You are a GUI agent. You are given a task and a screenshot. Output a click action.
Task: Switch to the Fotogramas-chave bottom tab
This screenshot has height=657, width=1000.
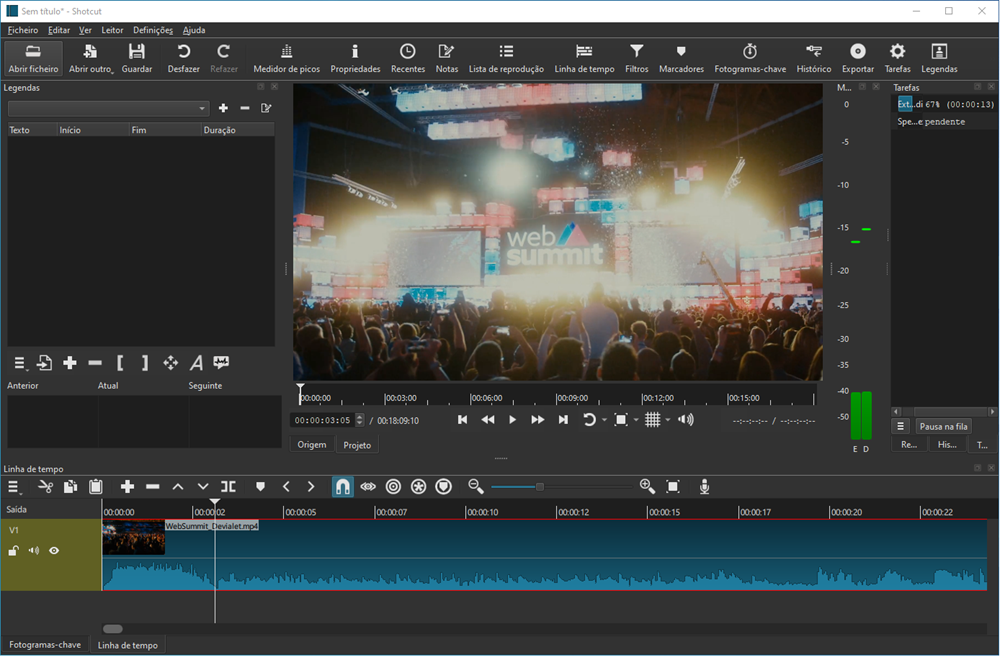click(45, 645)
